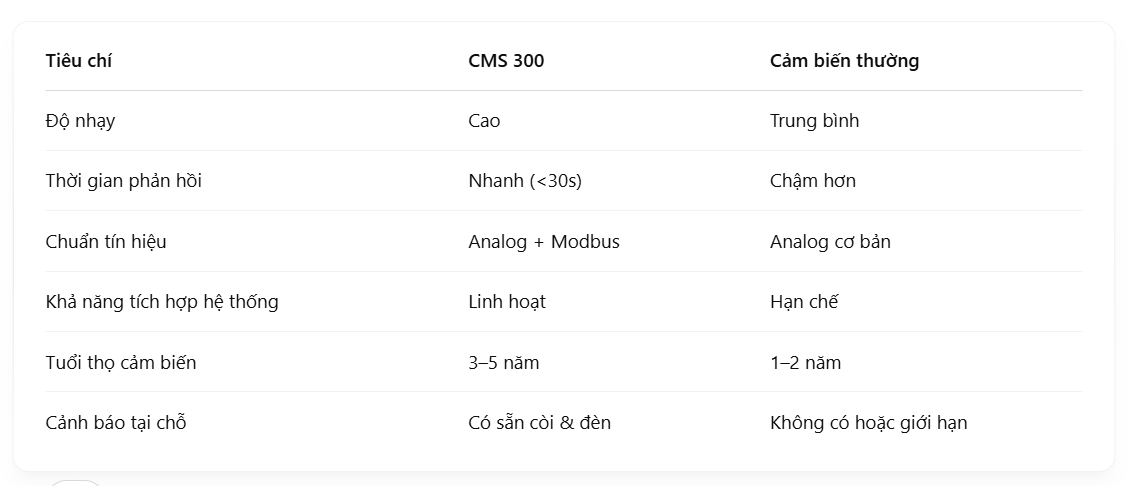This screenshot has height=486, width=1129.
Task: Click the "Có sẵn còi & đèn" cell
Action: pyautogui.click(x=539, y=423)
